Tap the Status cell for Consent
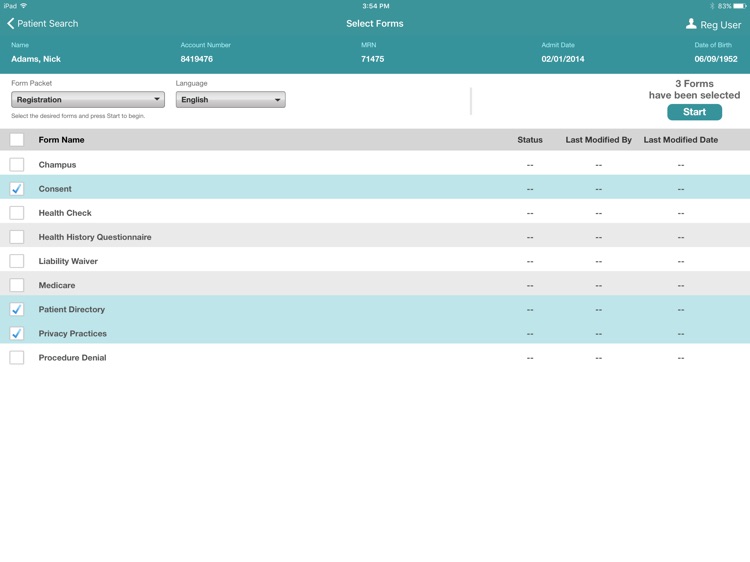The image size is (750, 562). [x=530, y=189]
